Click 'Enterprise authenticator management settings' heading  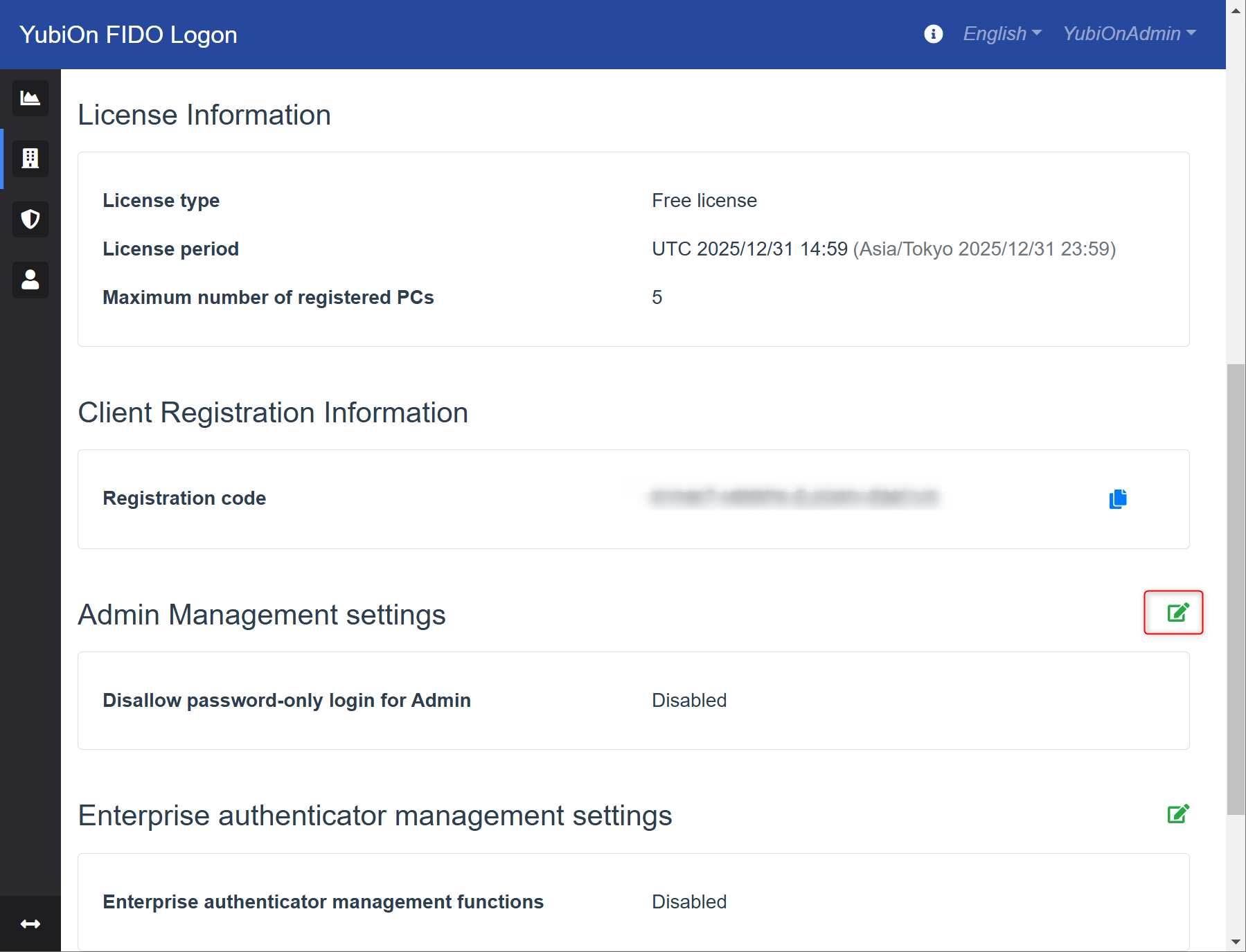tap(375, 816)
